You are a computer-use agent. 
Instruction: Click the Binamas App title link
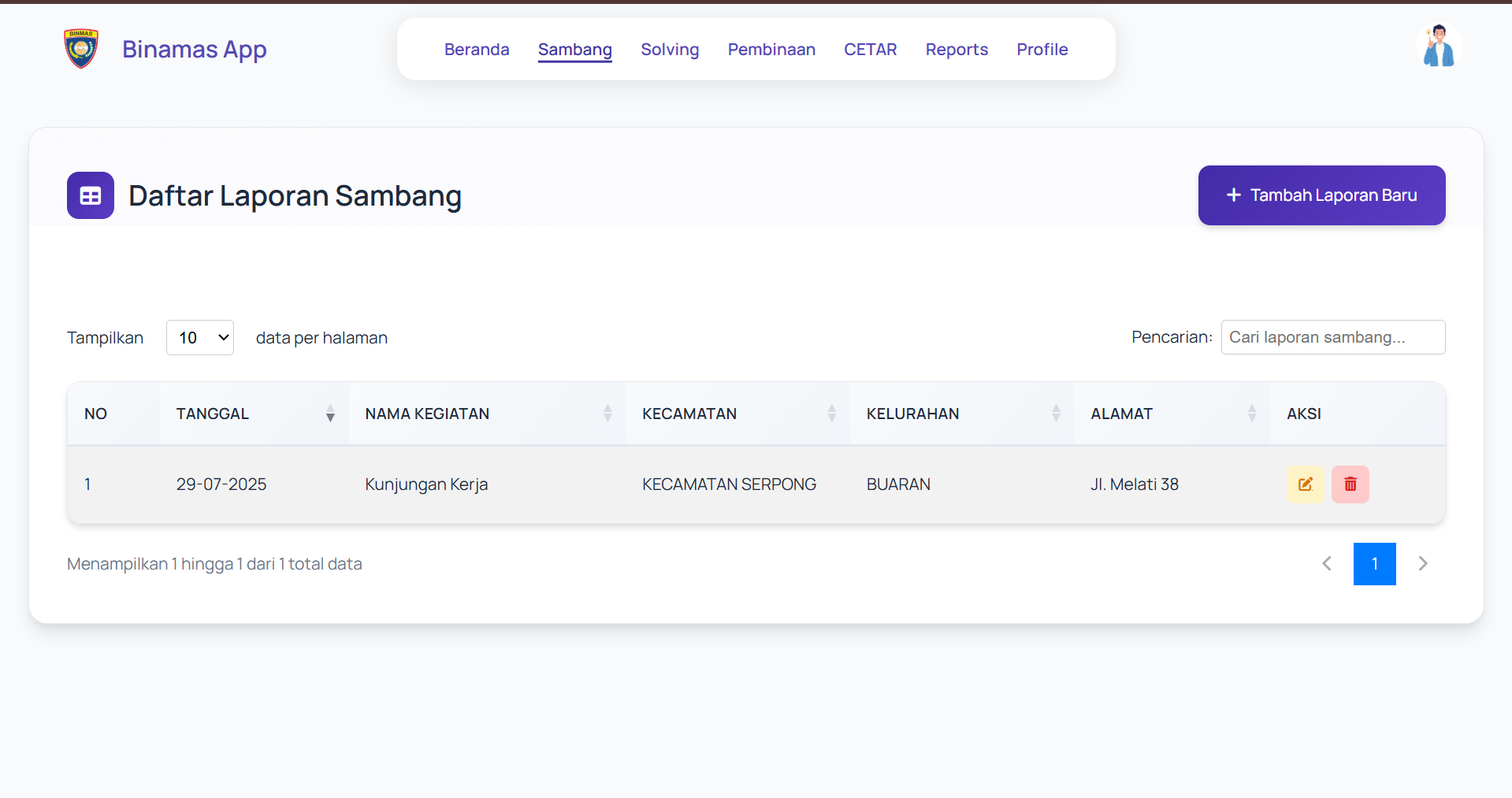coord(195,49)
